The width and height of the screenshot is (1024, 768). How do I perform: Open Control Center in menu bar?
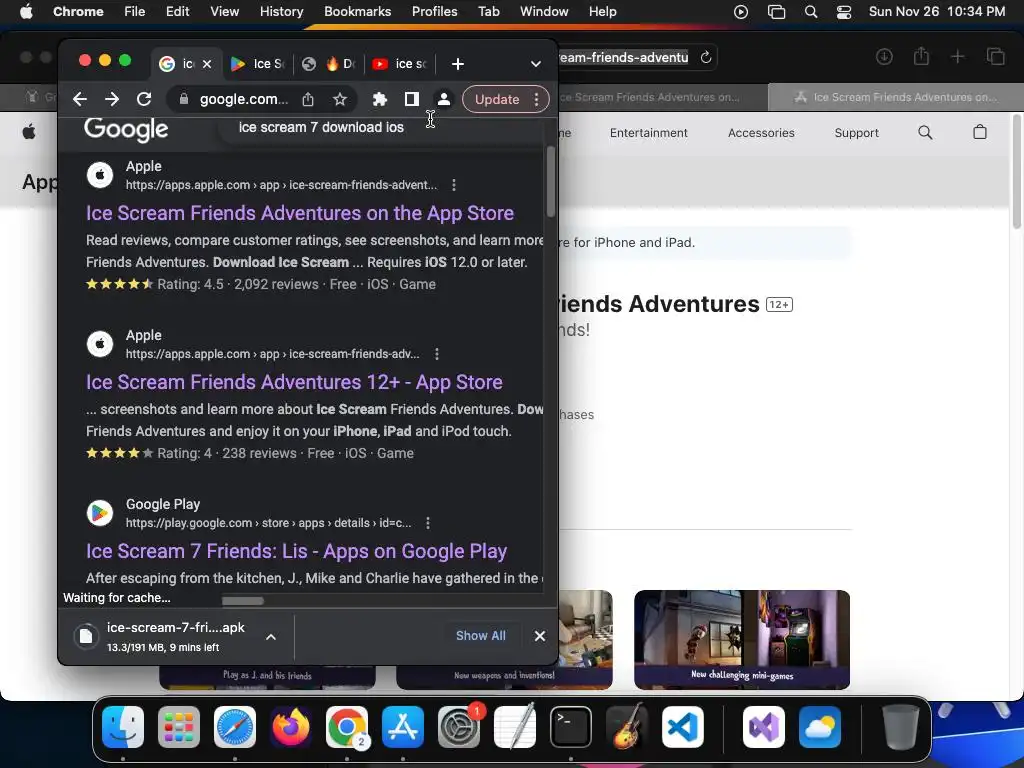(844, 11)
